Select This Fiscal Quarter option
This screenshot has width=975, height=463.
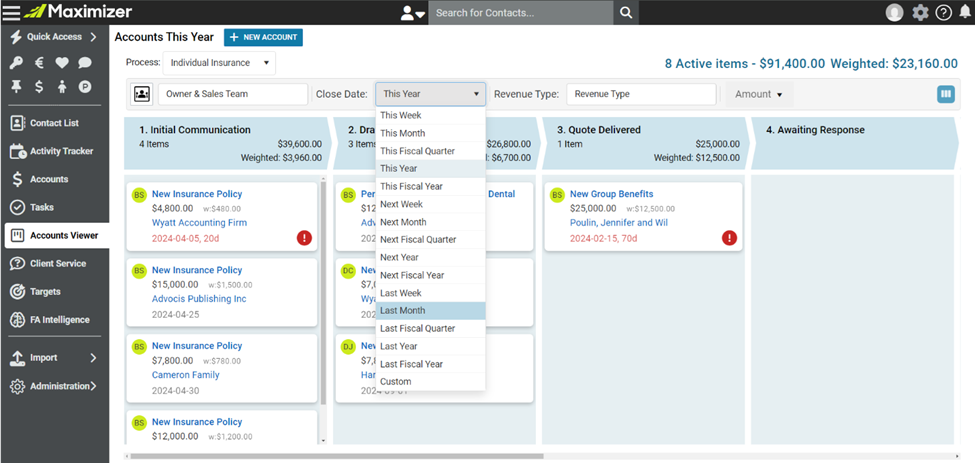430,151
